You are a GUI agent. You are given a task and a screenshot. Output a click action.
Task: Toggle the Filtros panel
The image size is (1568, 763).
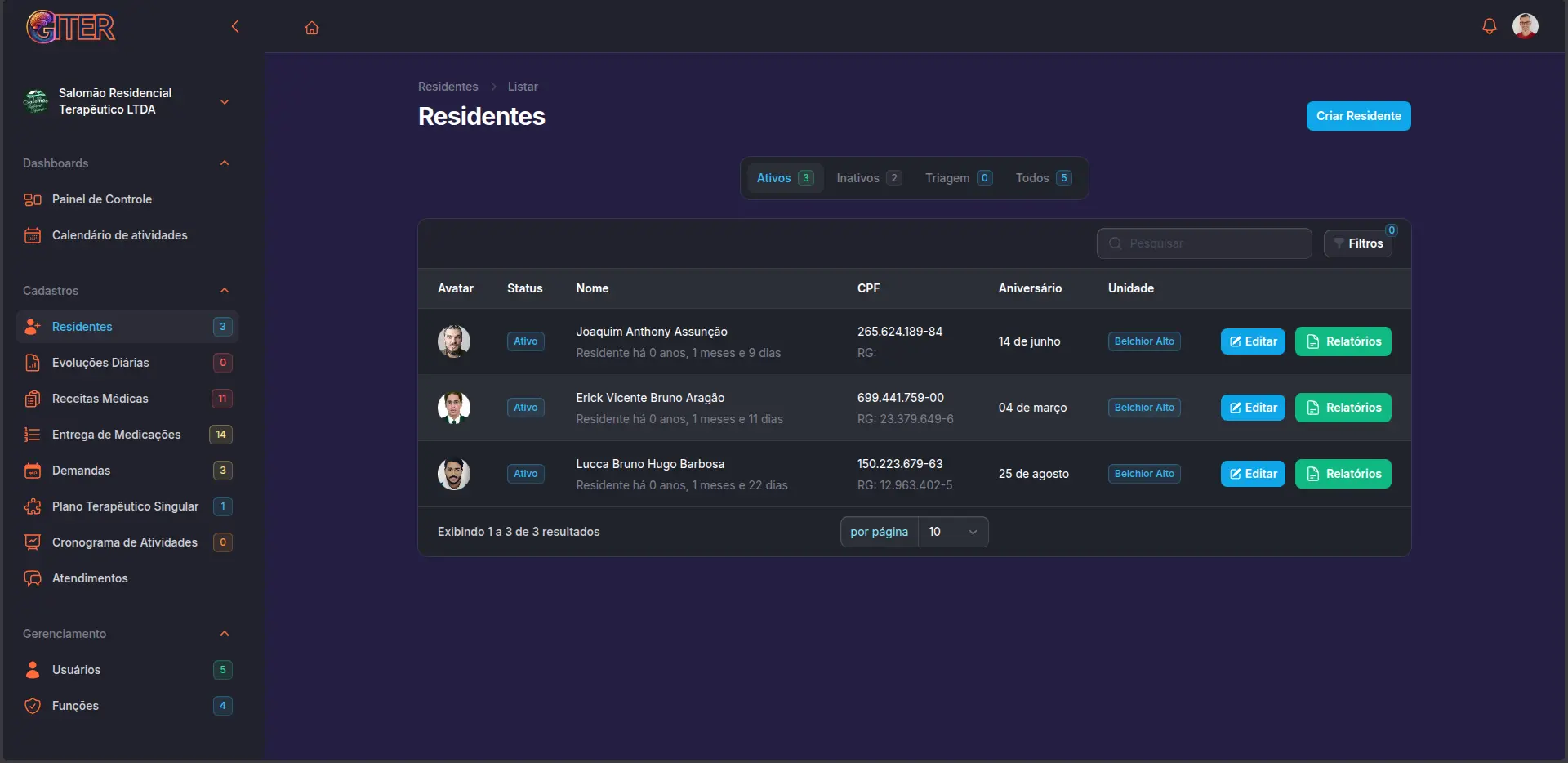point(1358,243)
